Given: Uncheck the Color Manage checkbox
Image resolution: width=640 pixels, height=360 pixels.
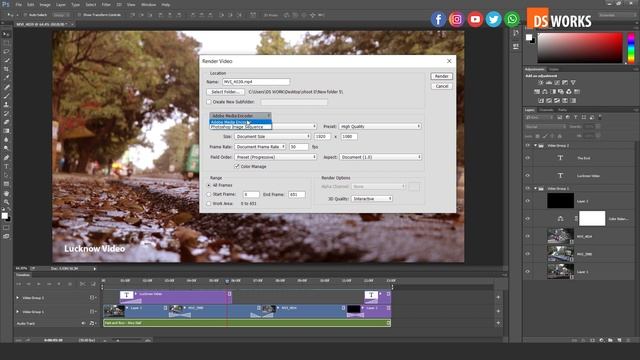Looking at the screenshot, I should 237,167.
